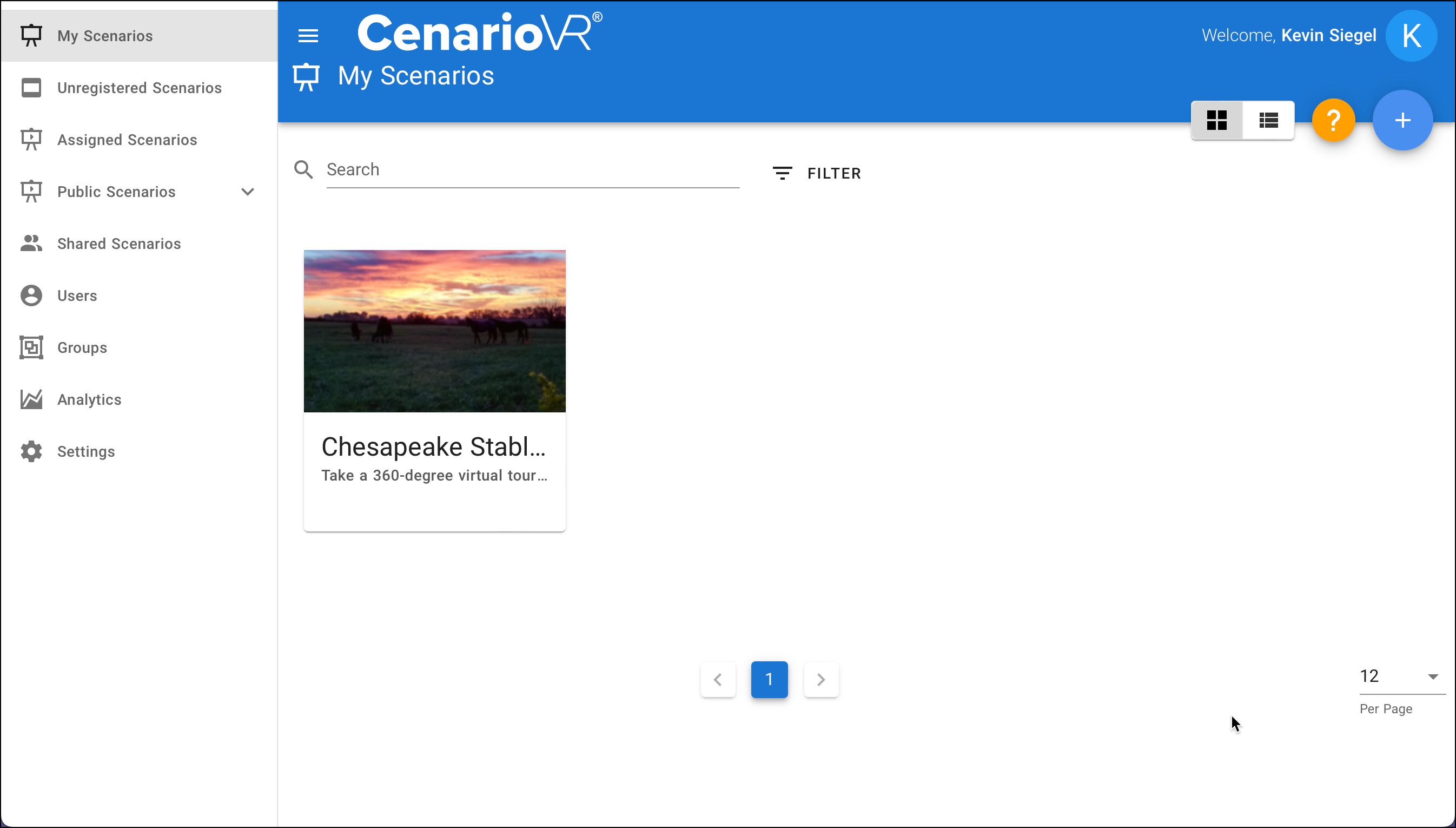Switch to grid view

[1217, 121]
